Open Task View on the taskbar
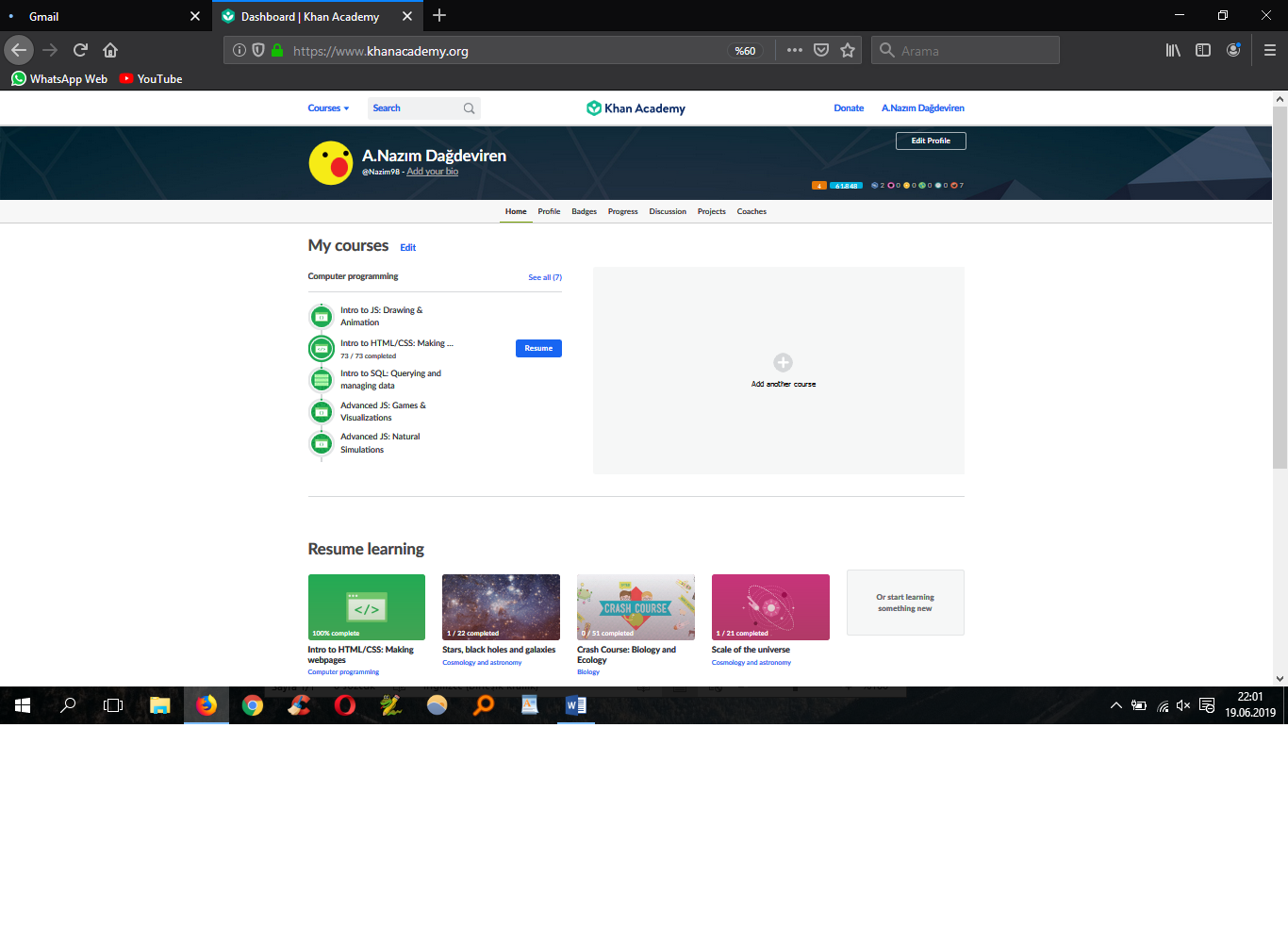Viewport: 1288px width, 926px height. point(113,705)
